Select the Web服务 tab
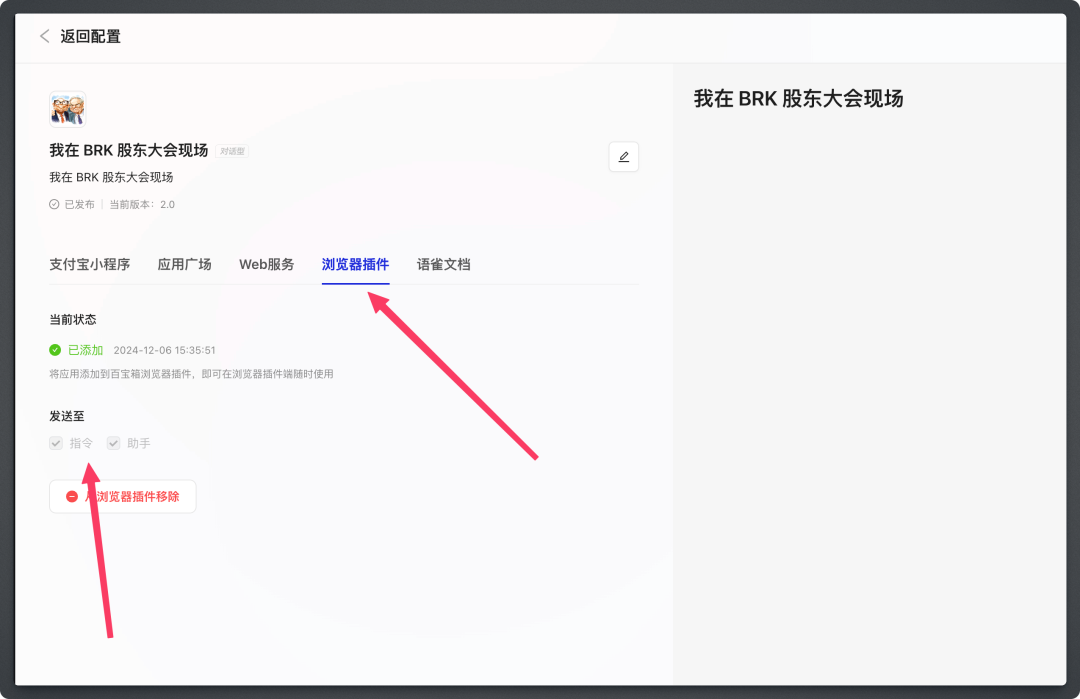This screenshot has height=699, width=1080. (x=267, y=264)
